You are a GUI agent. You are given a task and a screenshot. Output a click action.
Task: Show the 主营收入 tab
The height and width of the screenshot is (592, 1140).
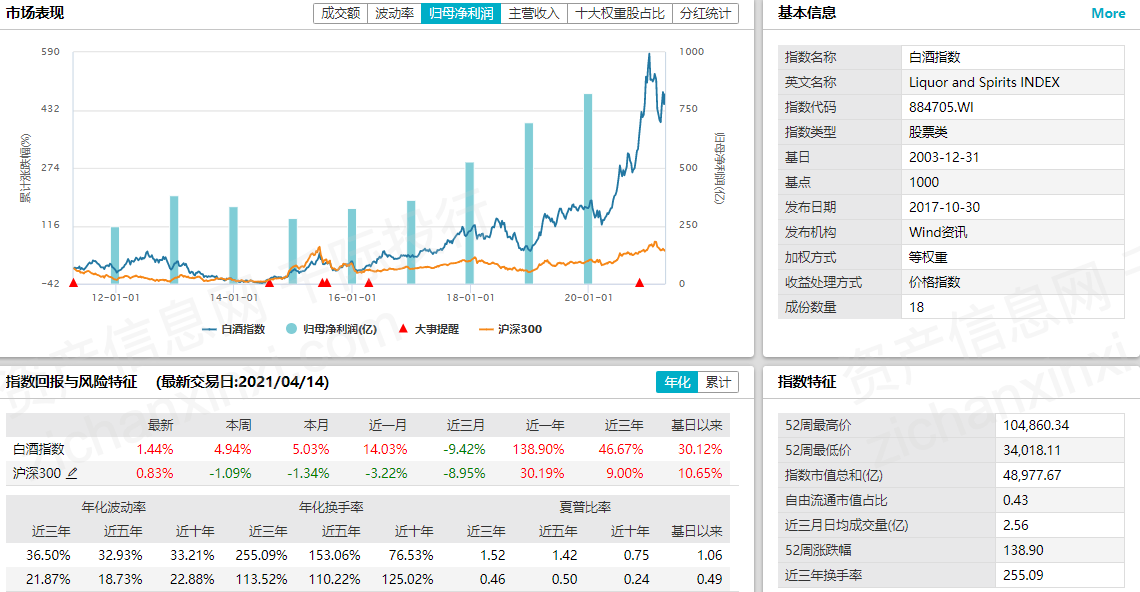point(534,14)
